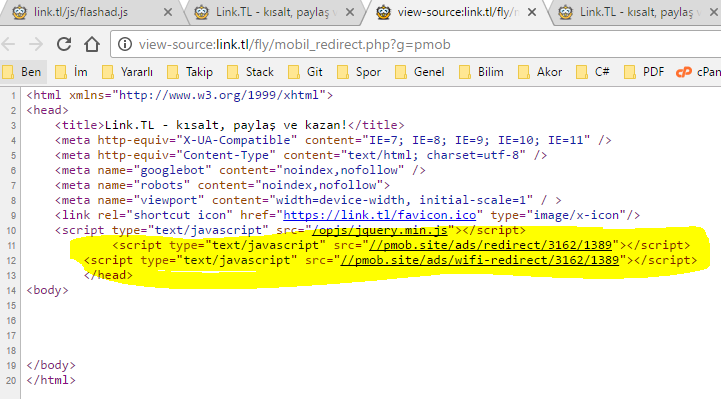Screen dimensions: 721x399
Task: Open the Ben bookmarks folder
Action: coord(23,72)
